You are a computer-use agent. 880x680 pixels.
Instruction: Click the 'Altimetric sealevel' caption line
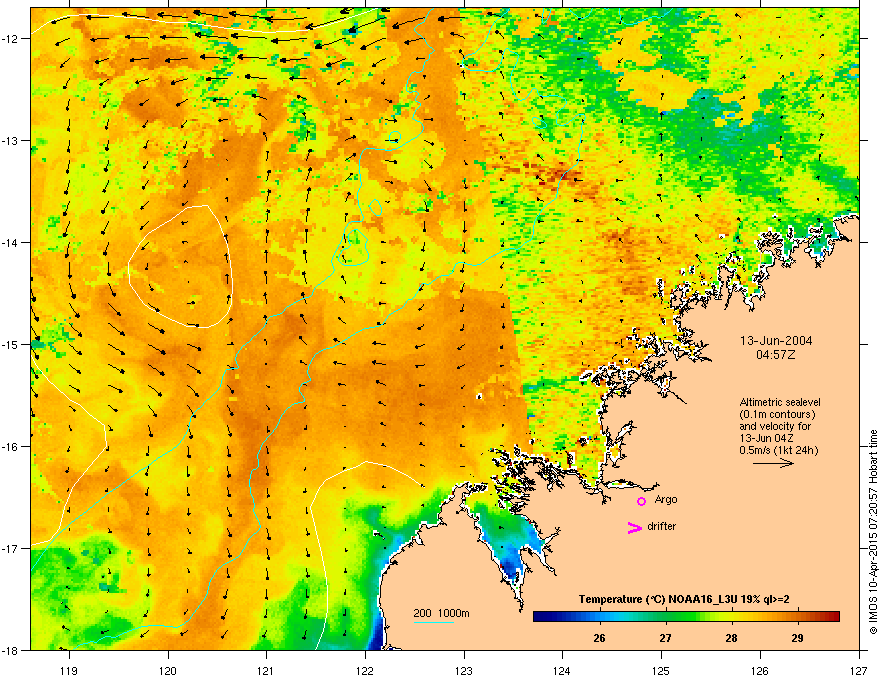tap(780, 402)
